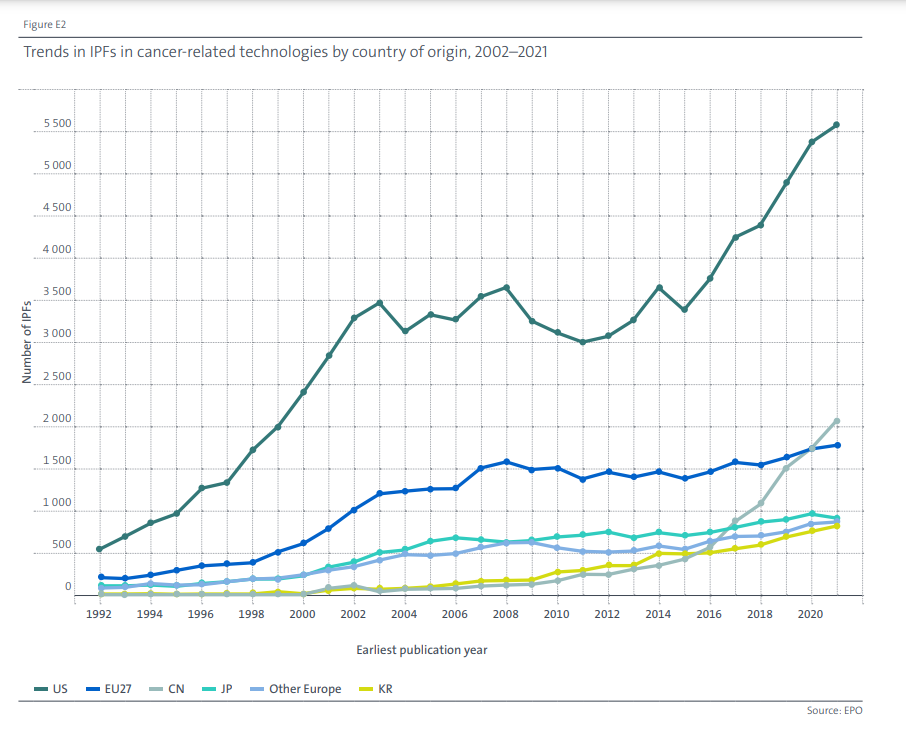The image size is (906, 732).
Task: Click the 3 500 y-axis label
Action: 57,291
